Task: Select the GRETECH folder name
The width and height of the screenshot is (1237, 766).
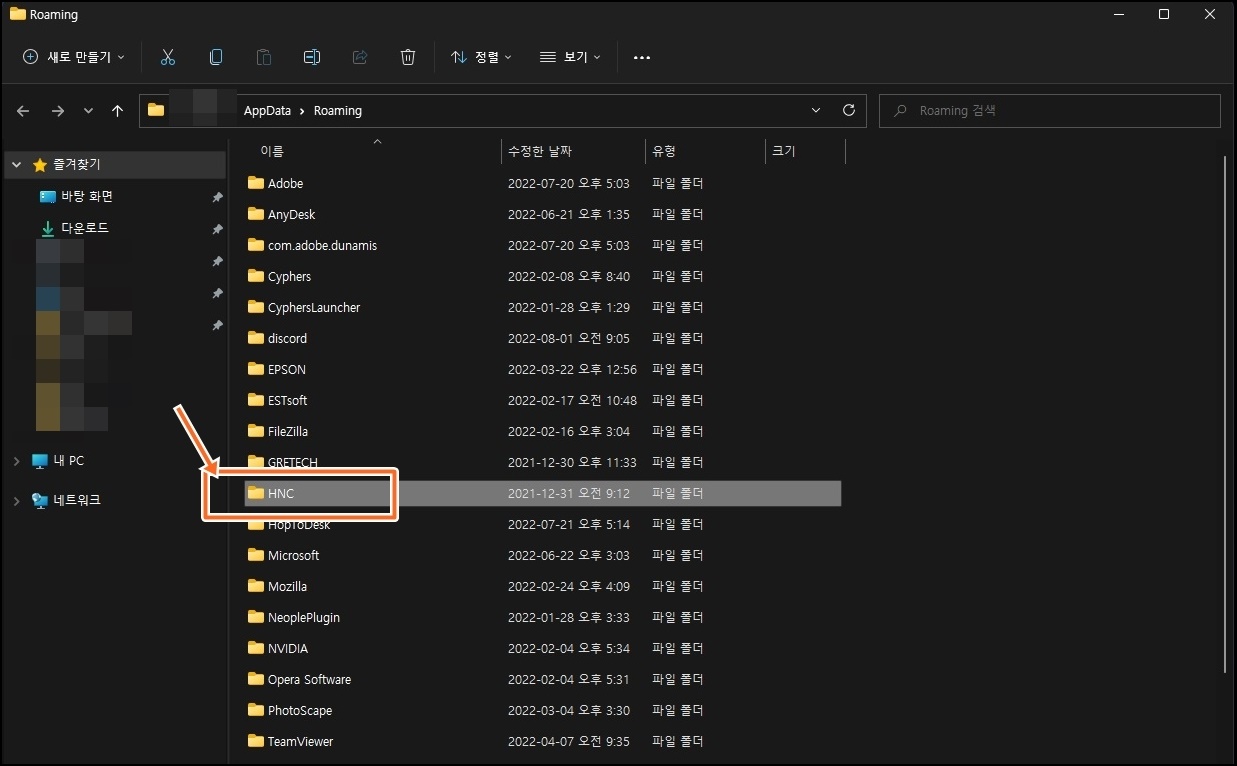Action: 293,462
